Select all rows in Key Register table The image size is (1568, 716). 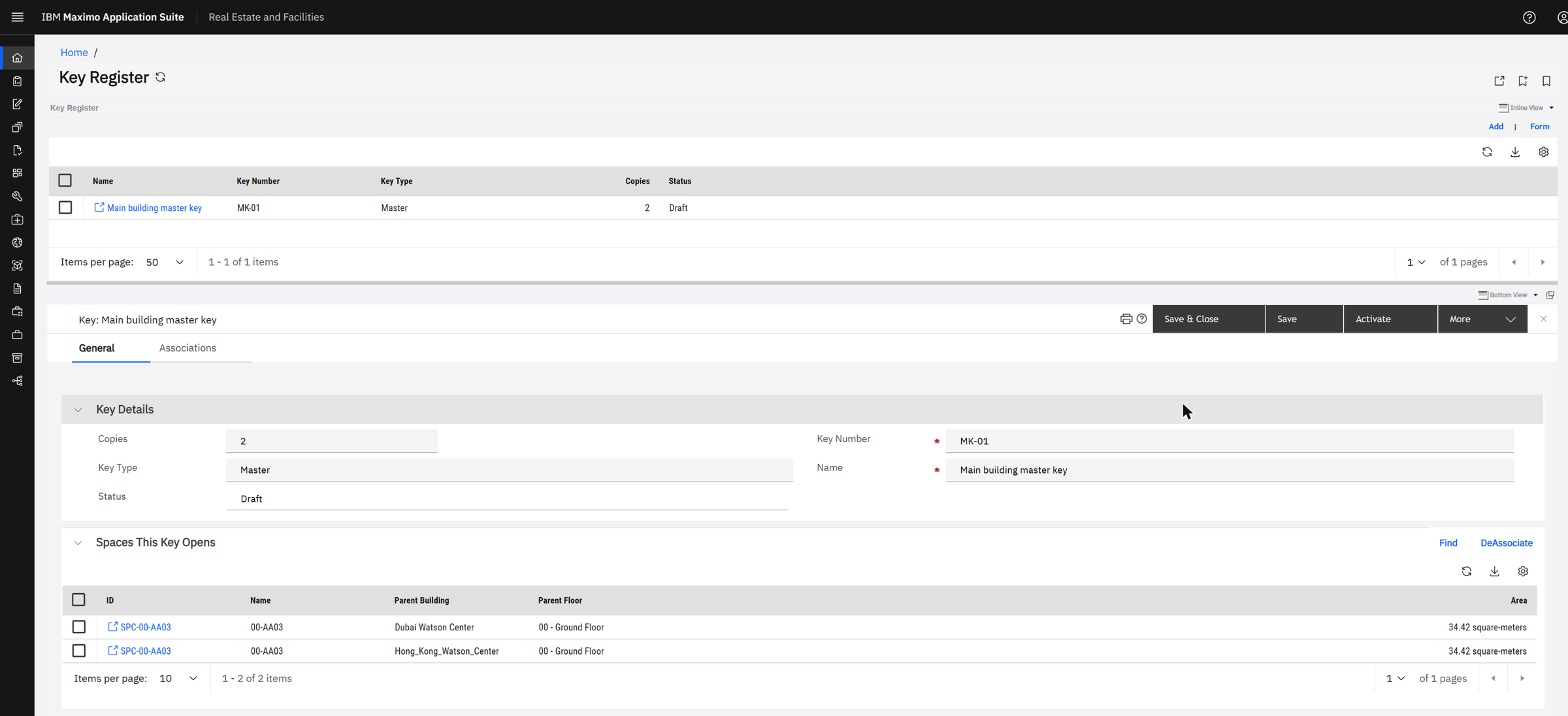[x=65, y=180]
